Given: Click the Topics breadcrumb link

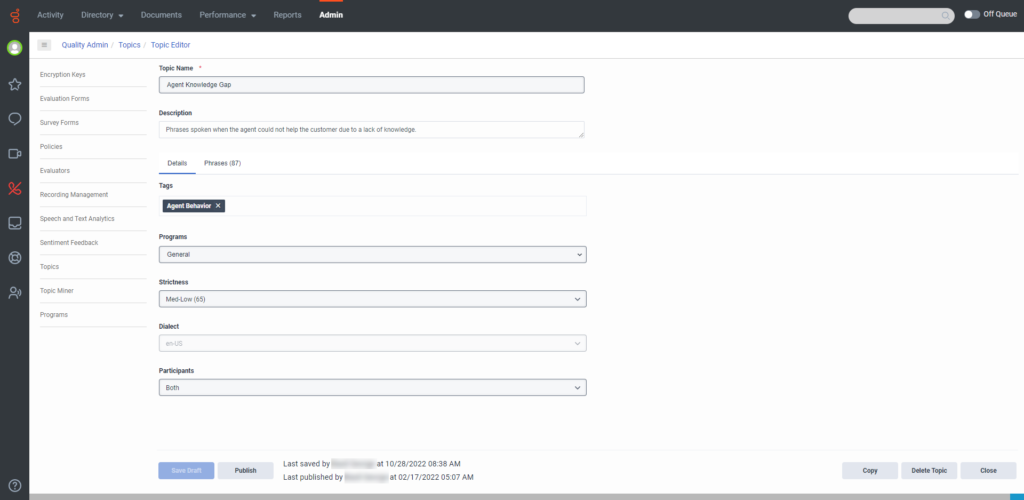Looking at the screenshot, I should [129, 45].
